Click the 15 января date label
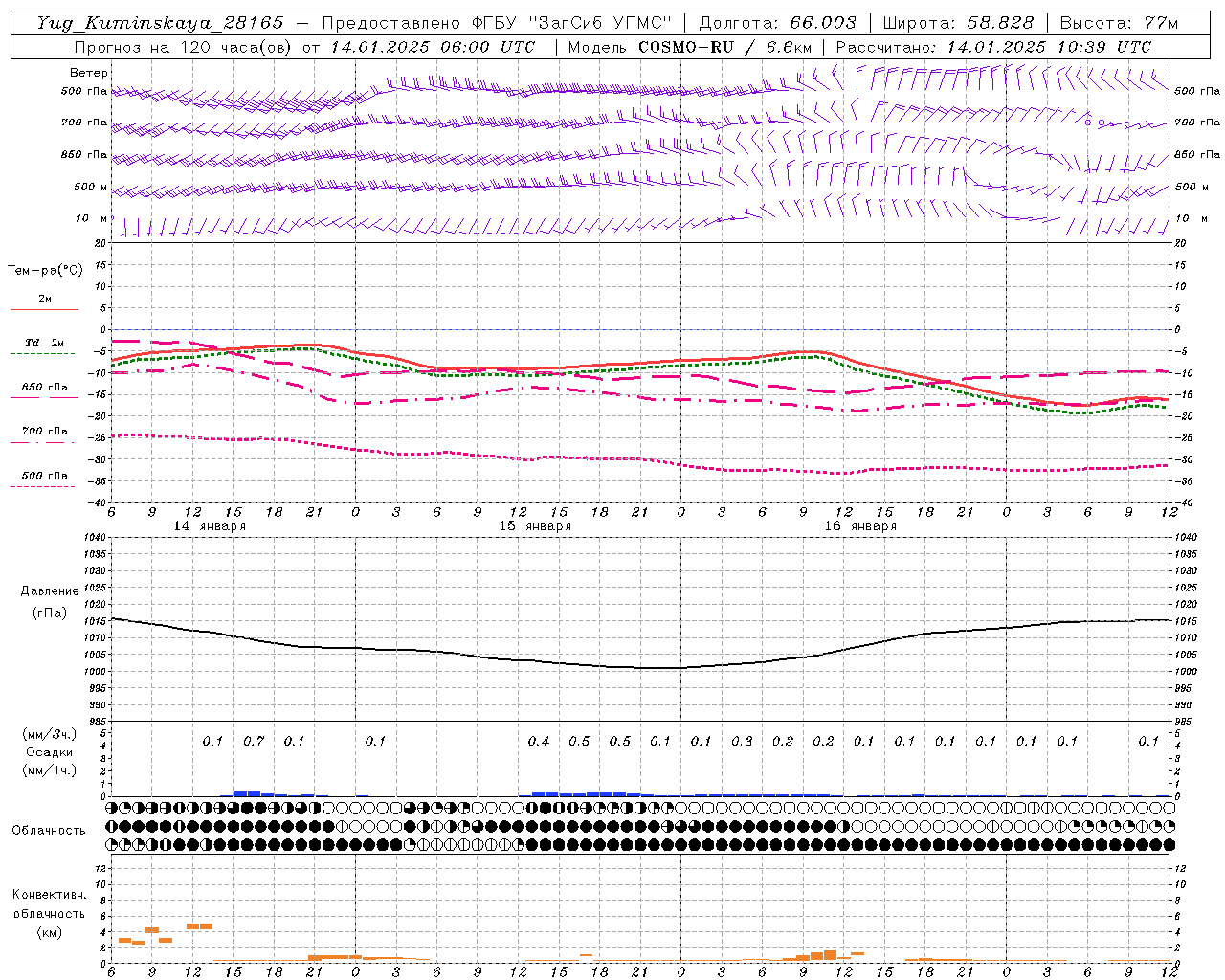The height and width of the screenshot is (980, 1225). (x=535, y=526)
